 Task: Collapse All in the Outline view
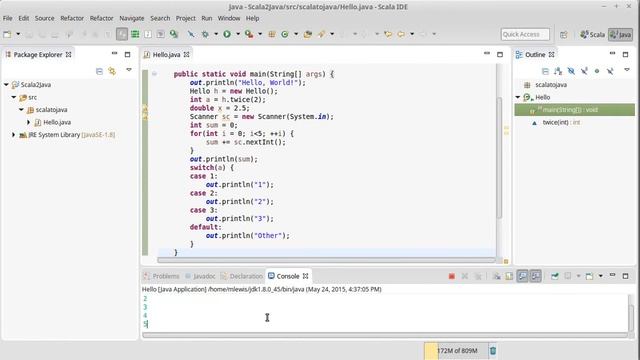(x=545, y=71)
